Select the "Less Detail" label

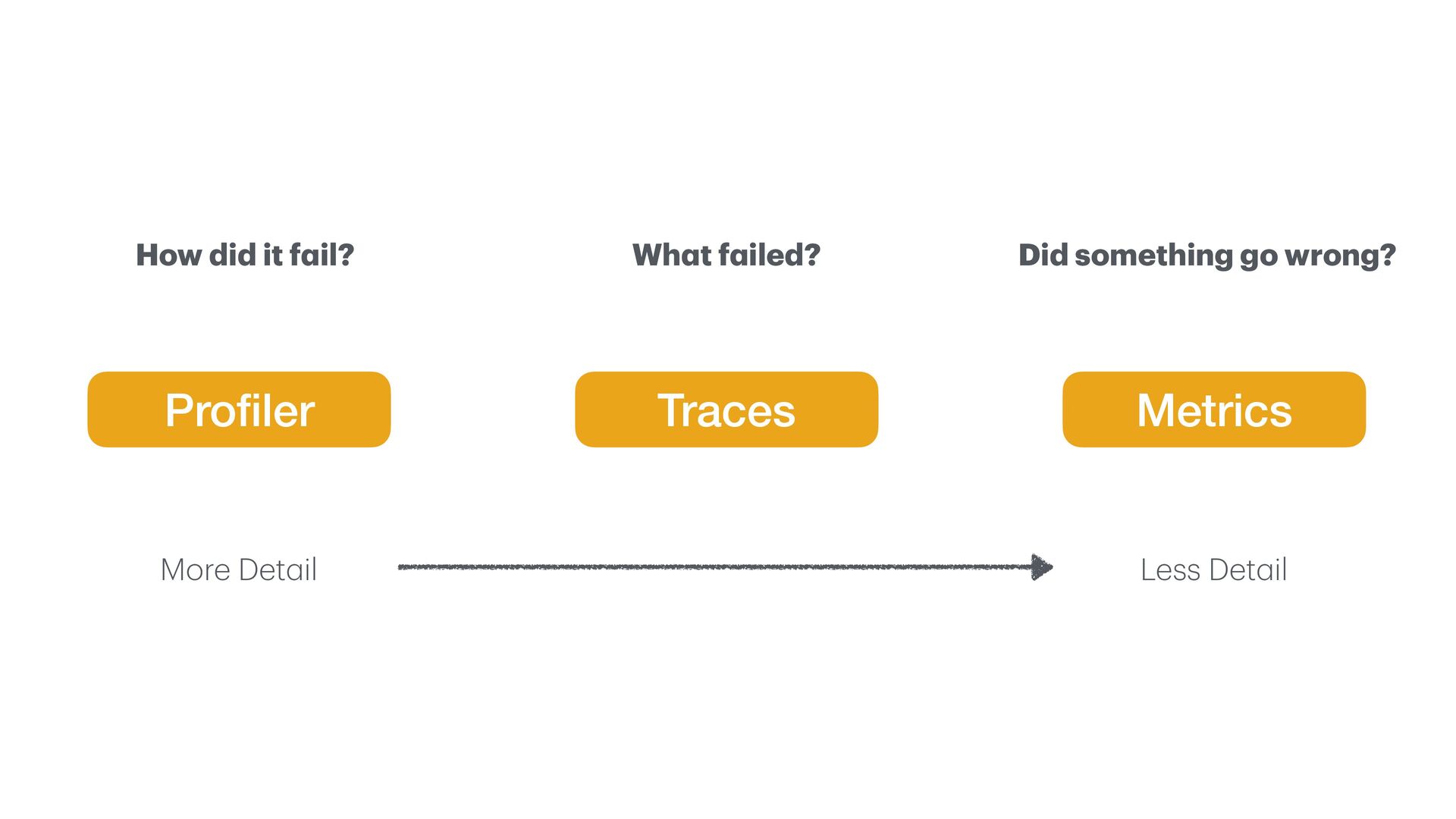pyautogui.click(x=1213, y=570)
